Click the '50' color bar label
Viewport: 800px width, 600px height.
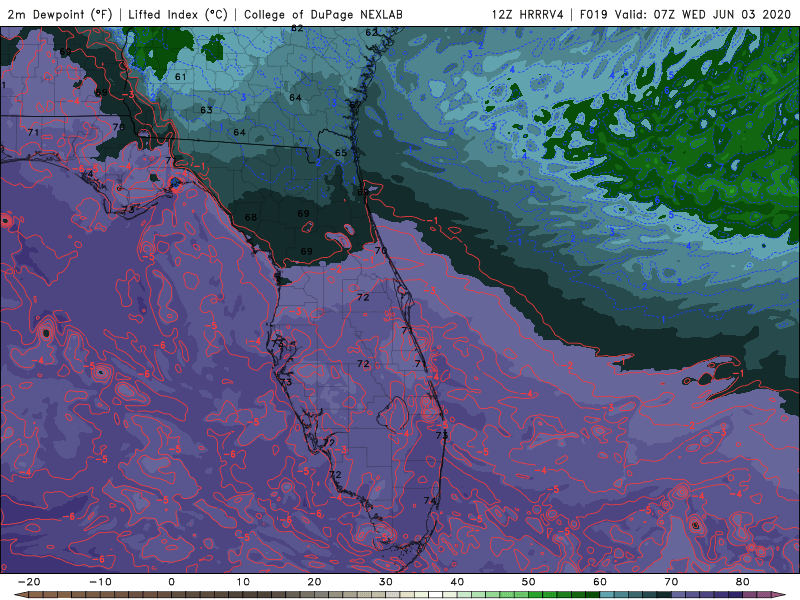[x=529, y=582]
